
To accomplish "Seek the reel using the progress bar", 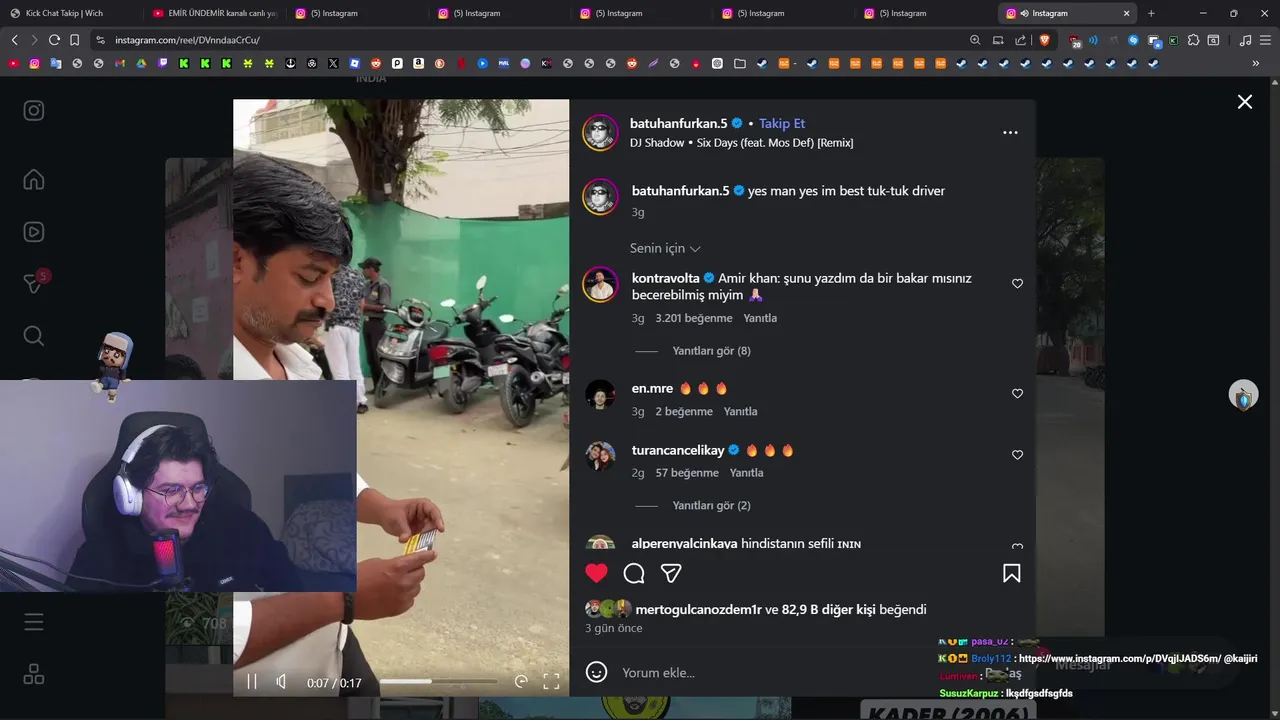I will [438, 682].
